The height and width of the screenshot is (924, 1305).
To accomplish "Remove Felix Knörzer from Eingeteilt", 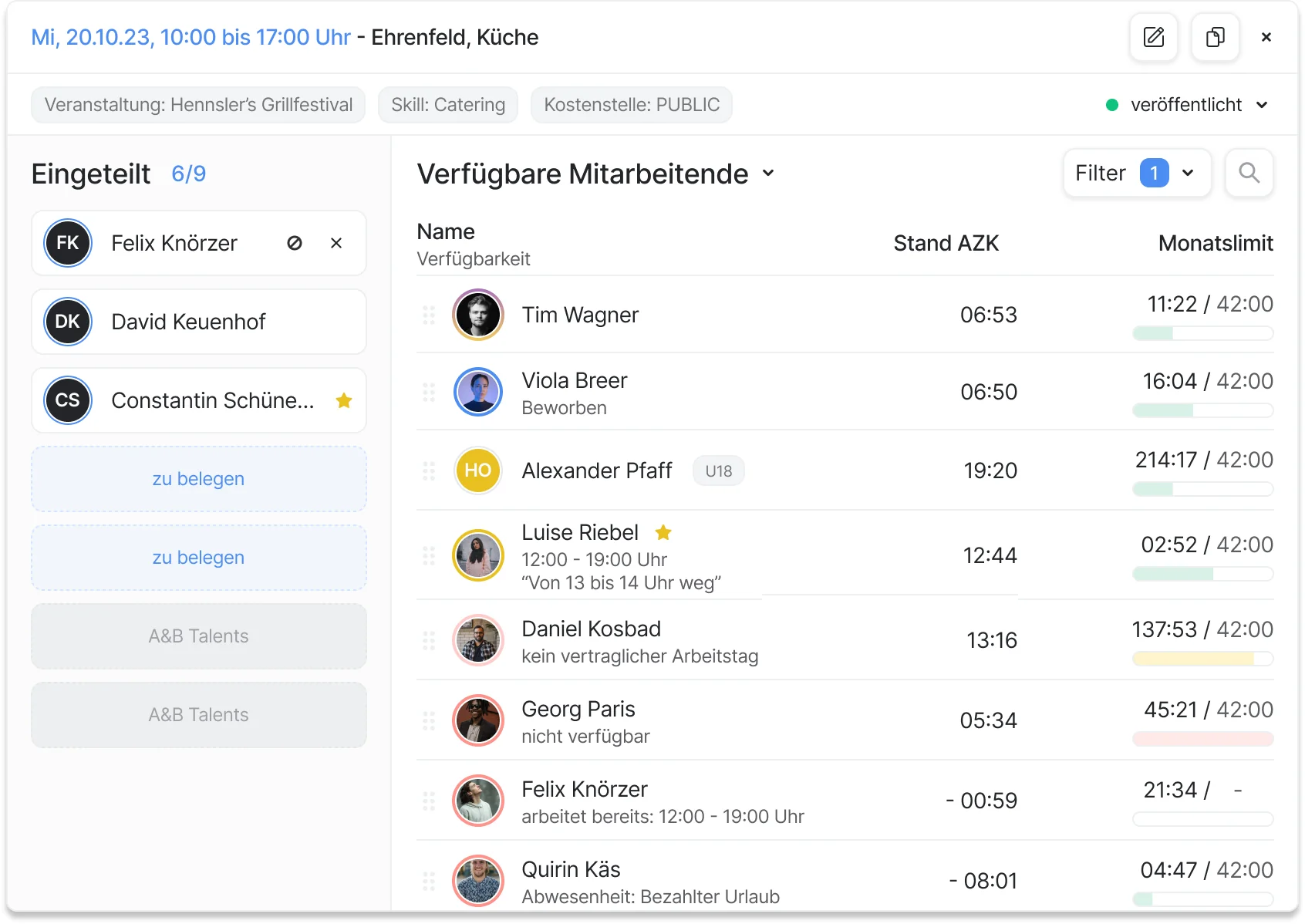I will [x=336, y=243].
